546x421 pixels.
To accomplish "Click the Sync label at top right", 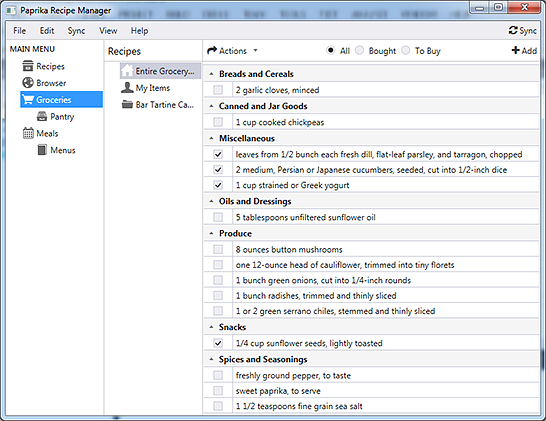I will 528,31.
